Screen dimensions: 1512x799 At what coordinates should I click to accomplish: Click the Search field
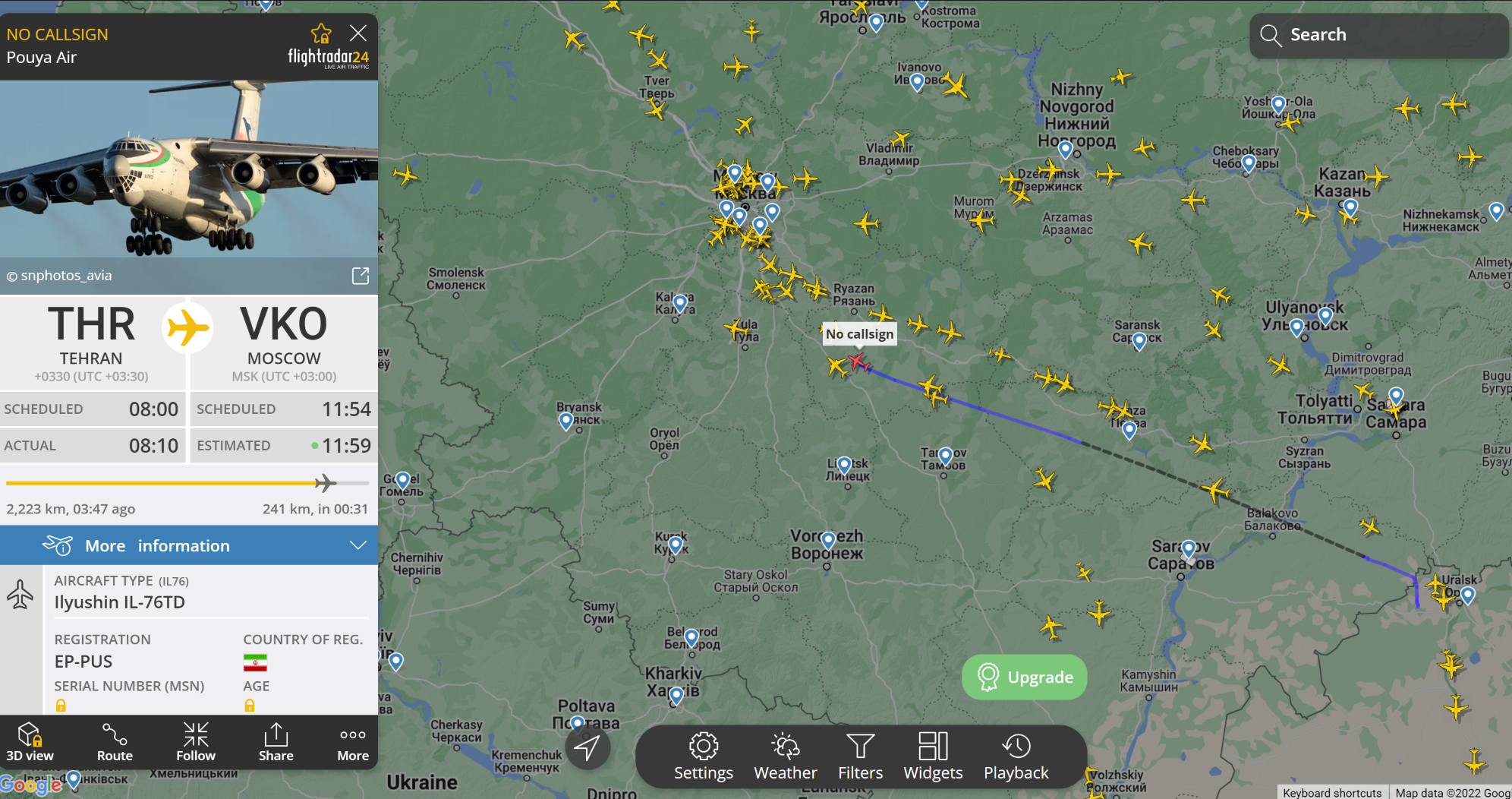click(1378, 35)
